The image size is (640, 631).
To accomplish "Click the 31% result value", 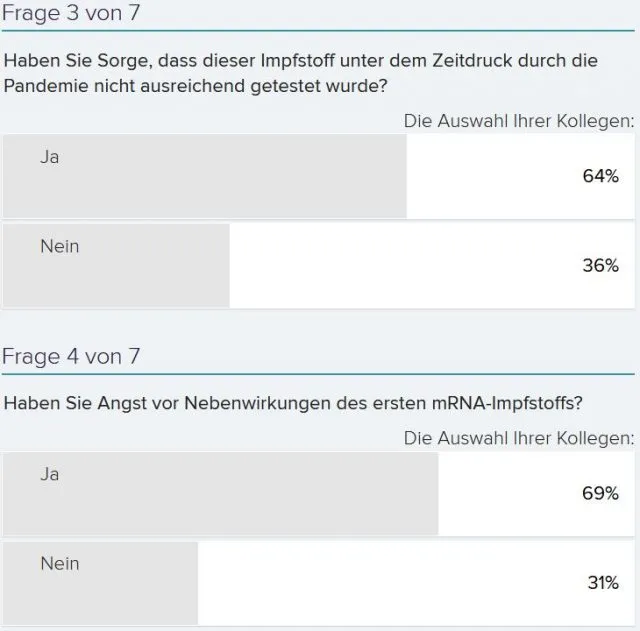I will 603,583.
